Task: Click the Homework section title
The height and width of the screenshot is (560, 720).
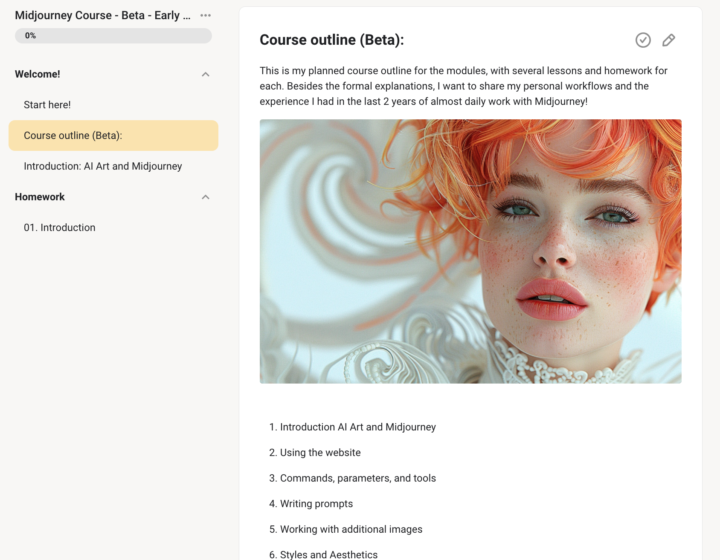Action: [40, 197]
